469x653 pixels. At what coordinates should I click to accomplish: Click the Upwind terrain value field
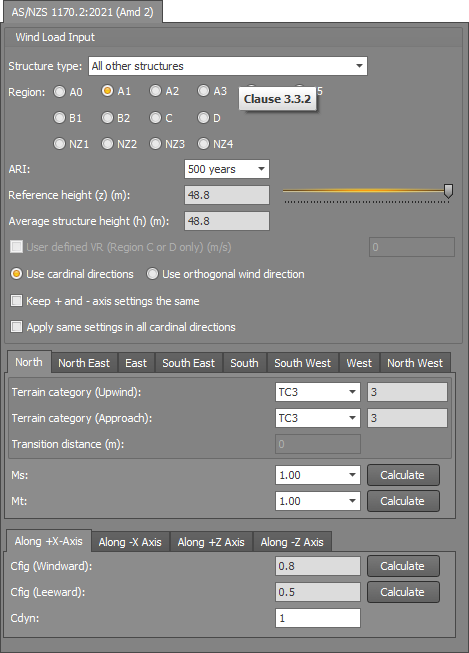[407, 392]
